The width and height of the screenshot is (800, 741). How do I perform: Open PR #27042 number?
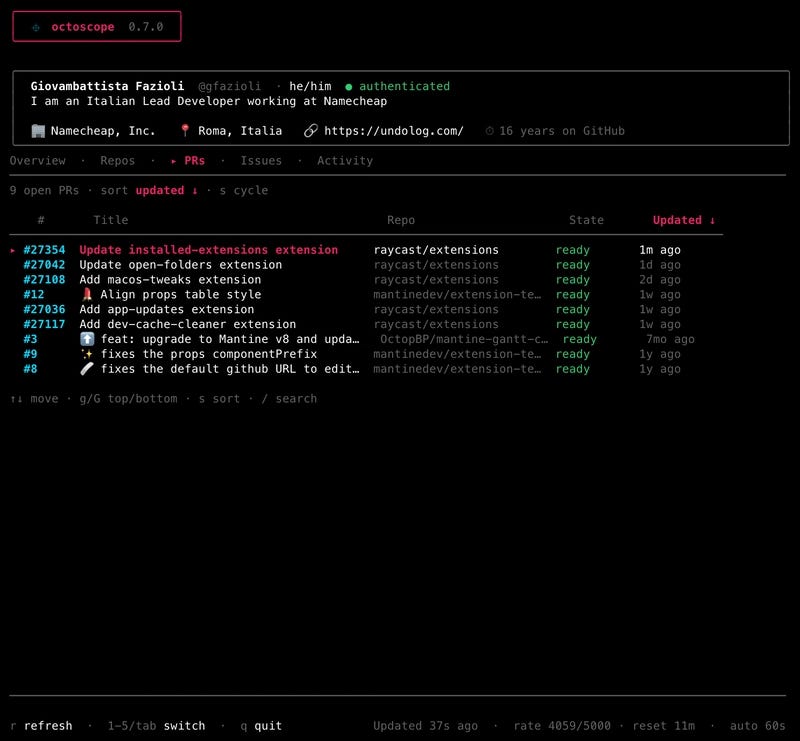click(x=44, y=265)
